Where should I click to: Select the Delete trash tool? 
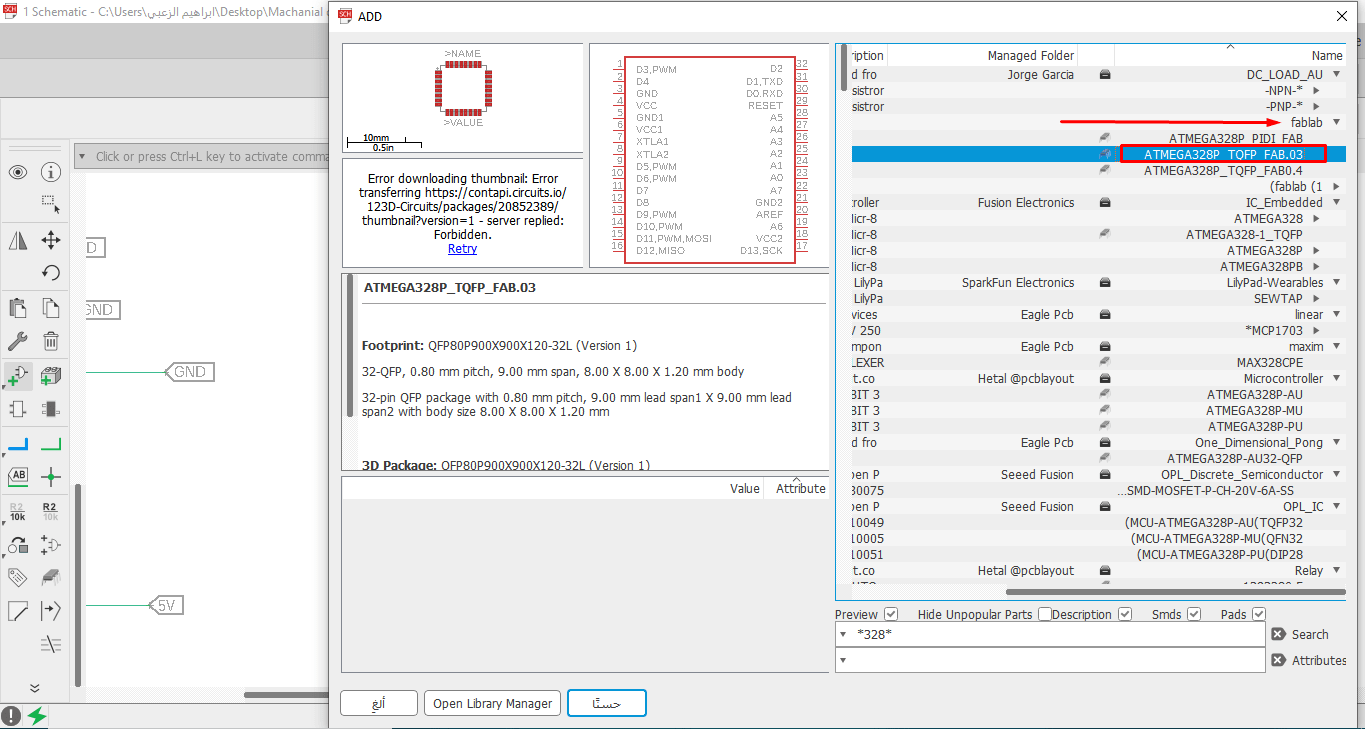click(x=51, y=341)
